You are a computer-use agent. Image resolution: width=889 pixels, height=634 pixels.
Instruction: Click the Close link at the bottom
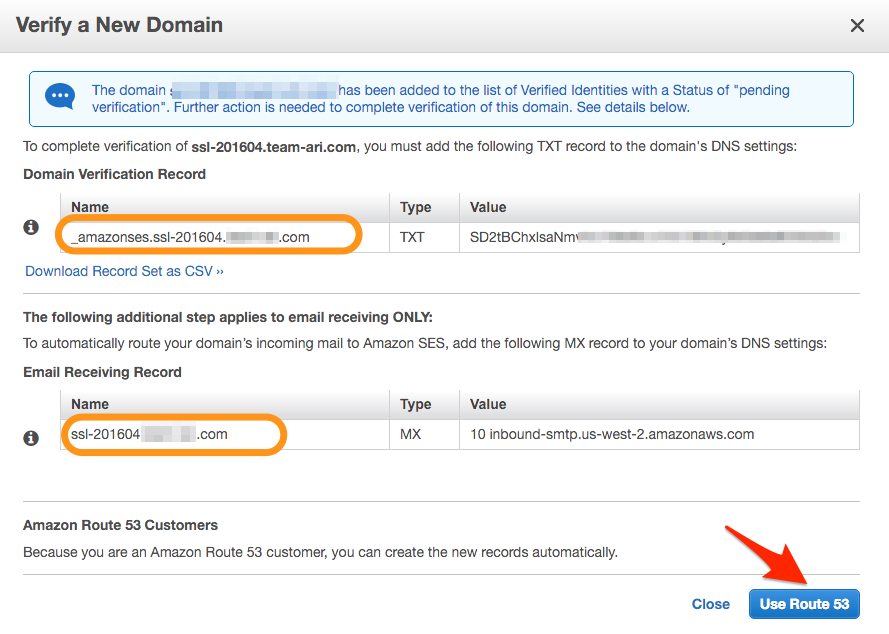coord(710,604)
